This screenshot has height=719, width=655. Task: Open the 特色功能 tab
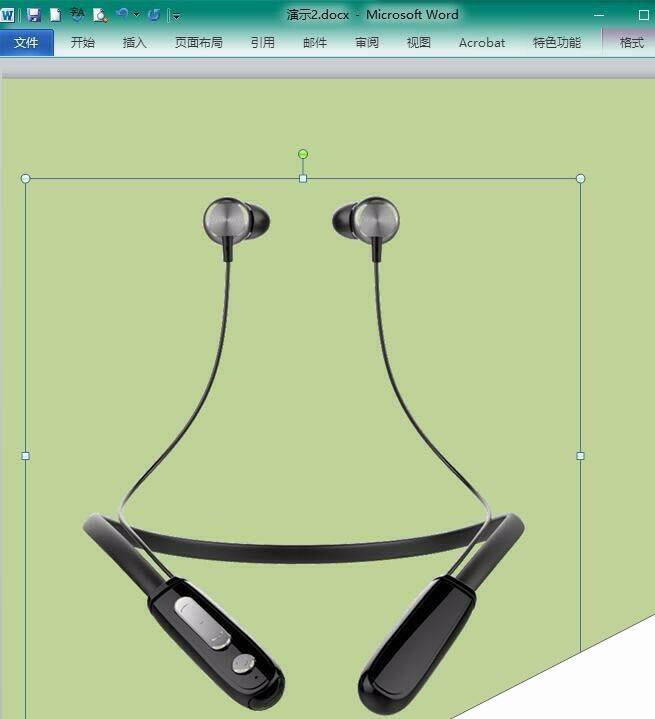click(x=557, y=43)
